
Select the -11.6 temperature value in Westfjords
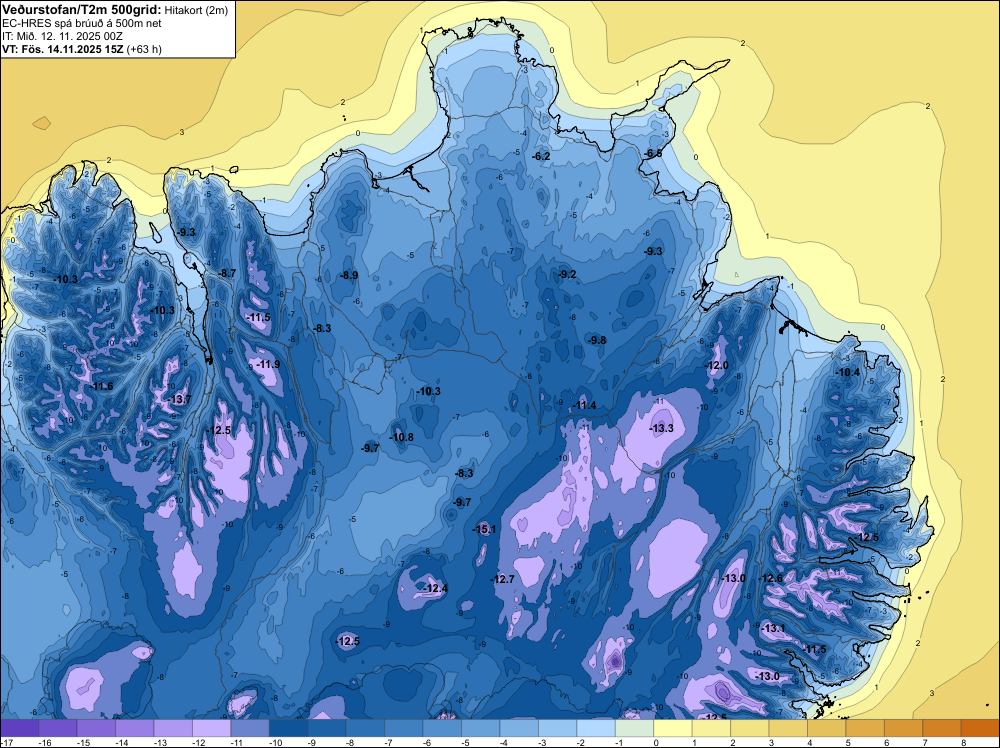(101, 386)
